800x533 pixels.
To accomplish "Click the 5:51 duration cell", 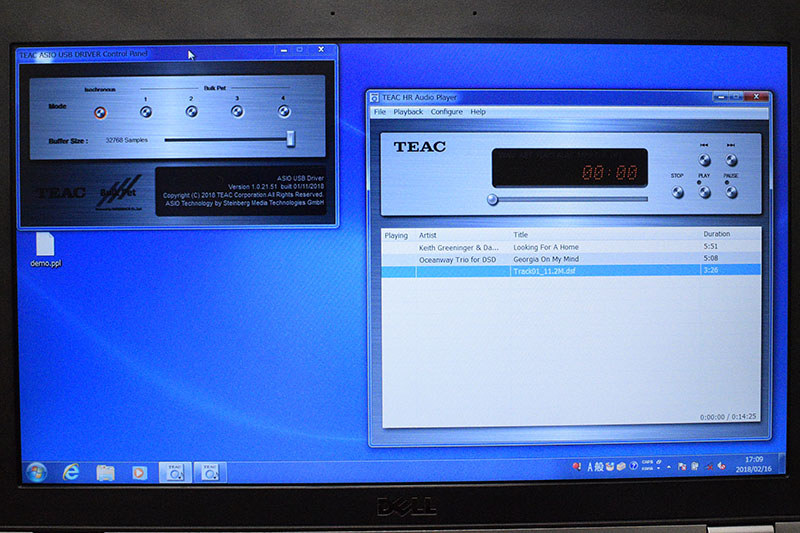I will pos(711,246).
